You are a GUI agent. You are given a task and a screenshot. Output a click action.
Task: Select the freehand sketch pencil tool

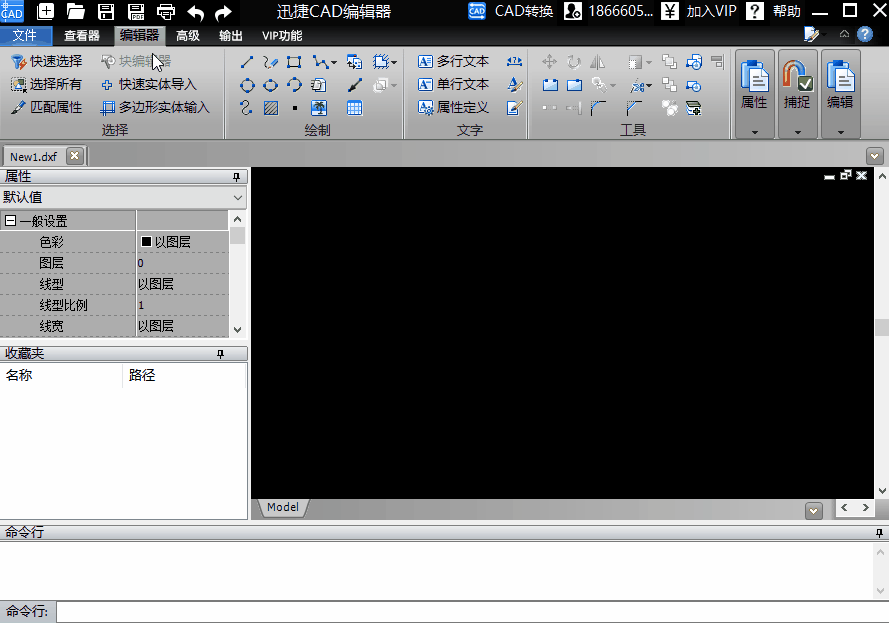coord(270,62)
